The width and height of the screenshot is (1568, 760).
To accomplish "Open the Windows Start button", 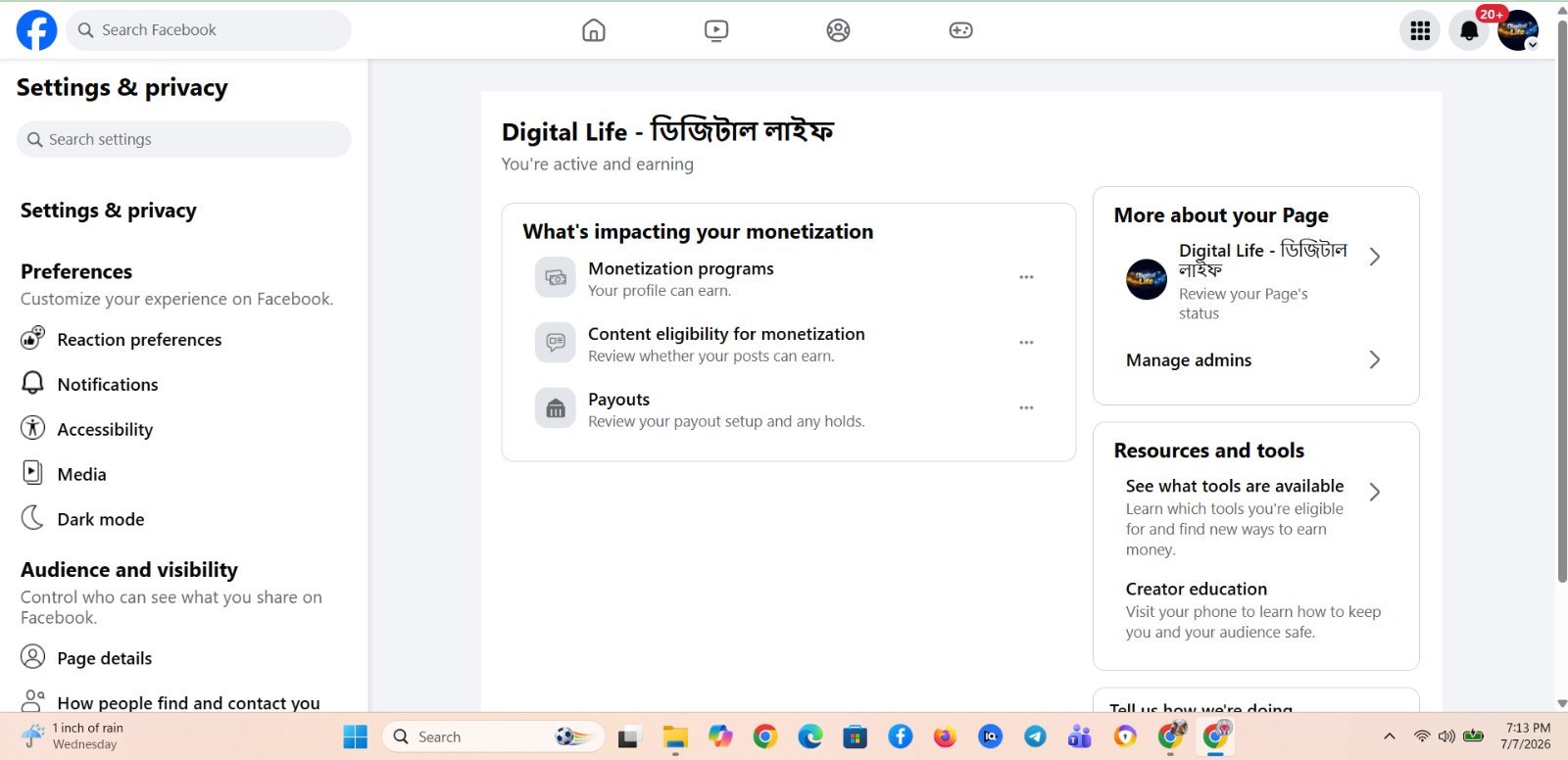I will click(356, 737).
